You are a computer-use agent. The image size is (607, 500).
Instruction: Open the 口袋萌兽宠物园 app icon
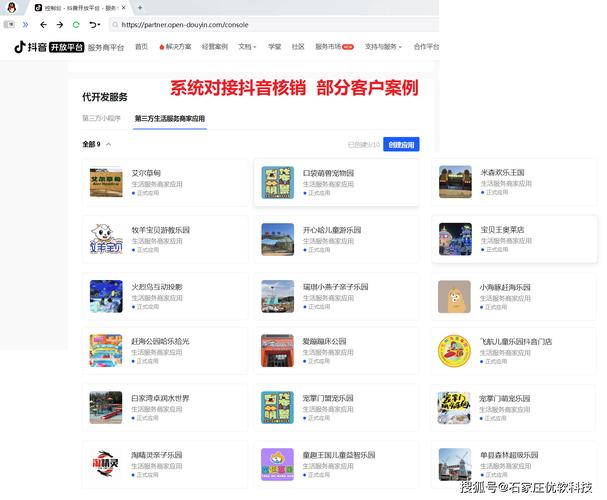point(278,182)
